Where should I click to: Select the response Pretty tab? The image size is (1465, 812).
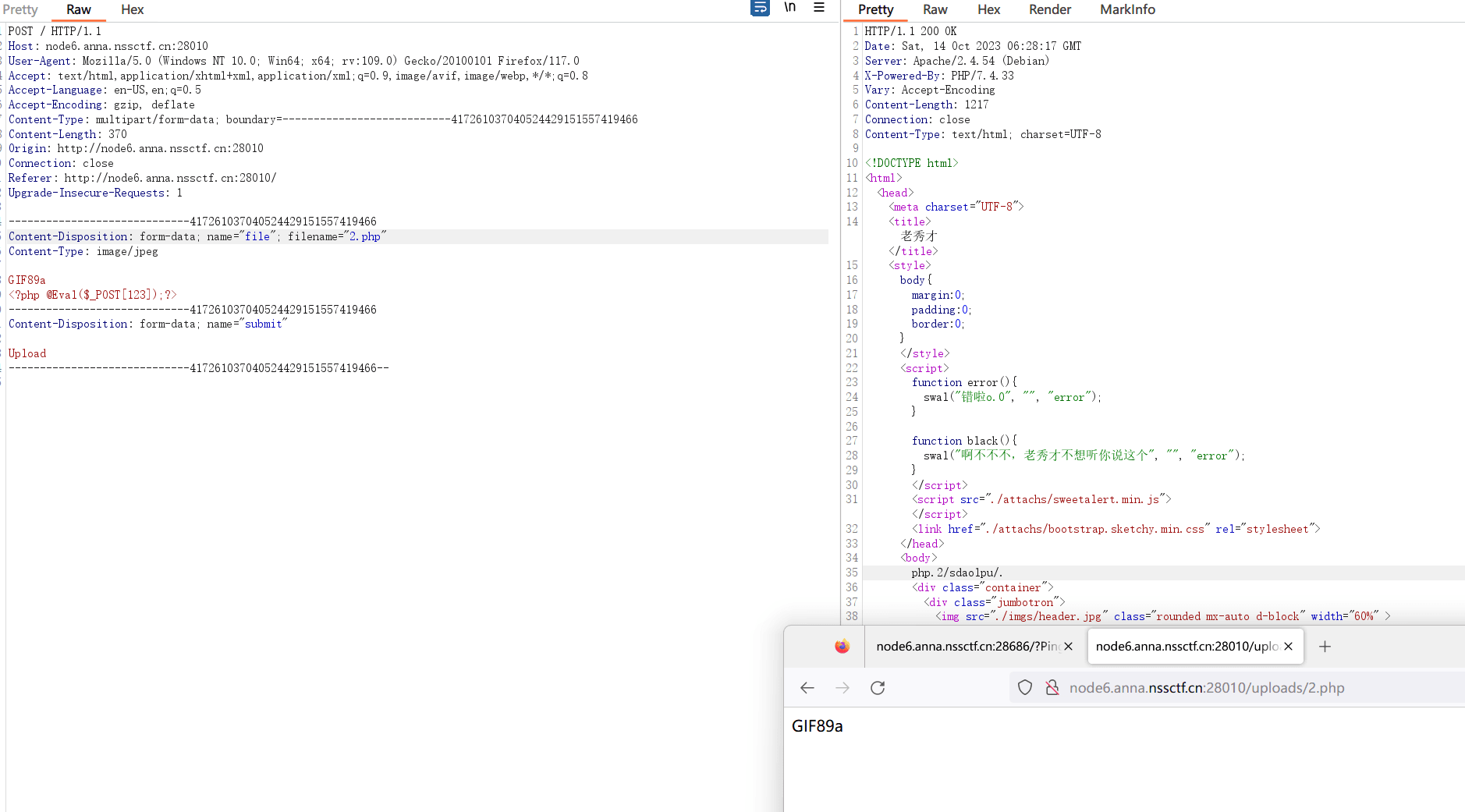[x=875, y=9]
